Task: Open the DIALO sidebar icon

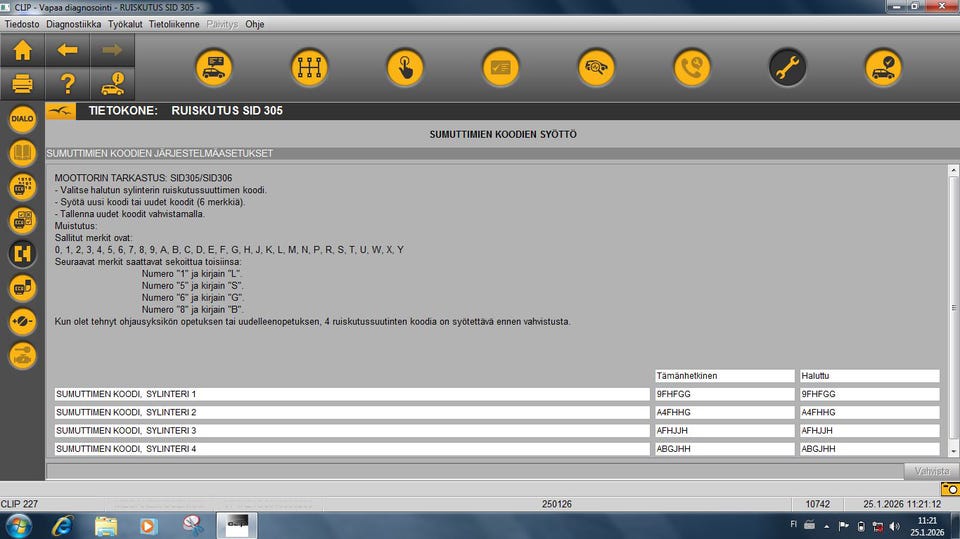Action: (x=22, y=119)
